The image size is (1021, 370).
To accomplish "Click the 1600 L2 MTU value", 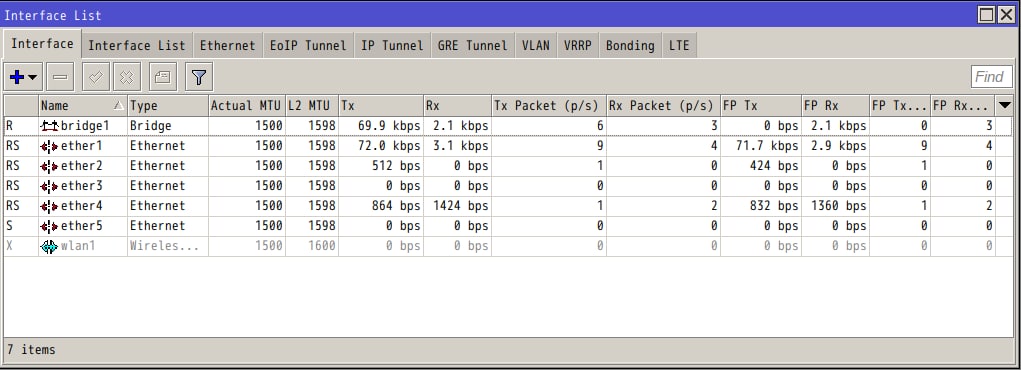I will [322, 246].
